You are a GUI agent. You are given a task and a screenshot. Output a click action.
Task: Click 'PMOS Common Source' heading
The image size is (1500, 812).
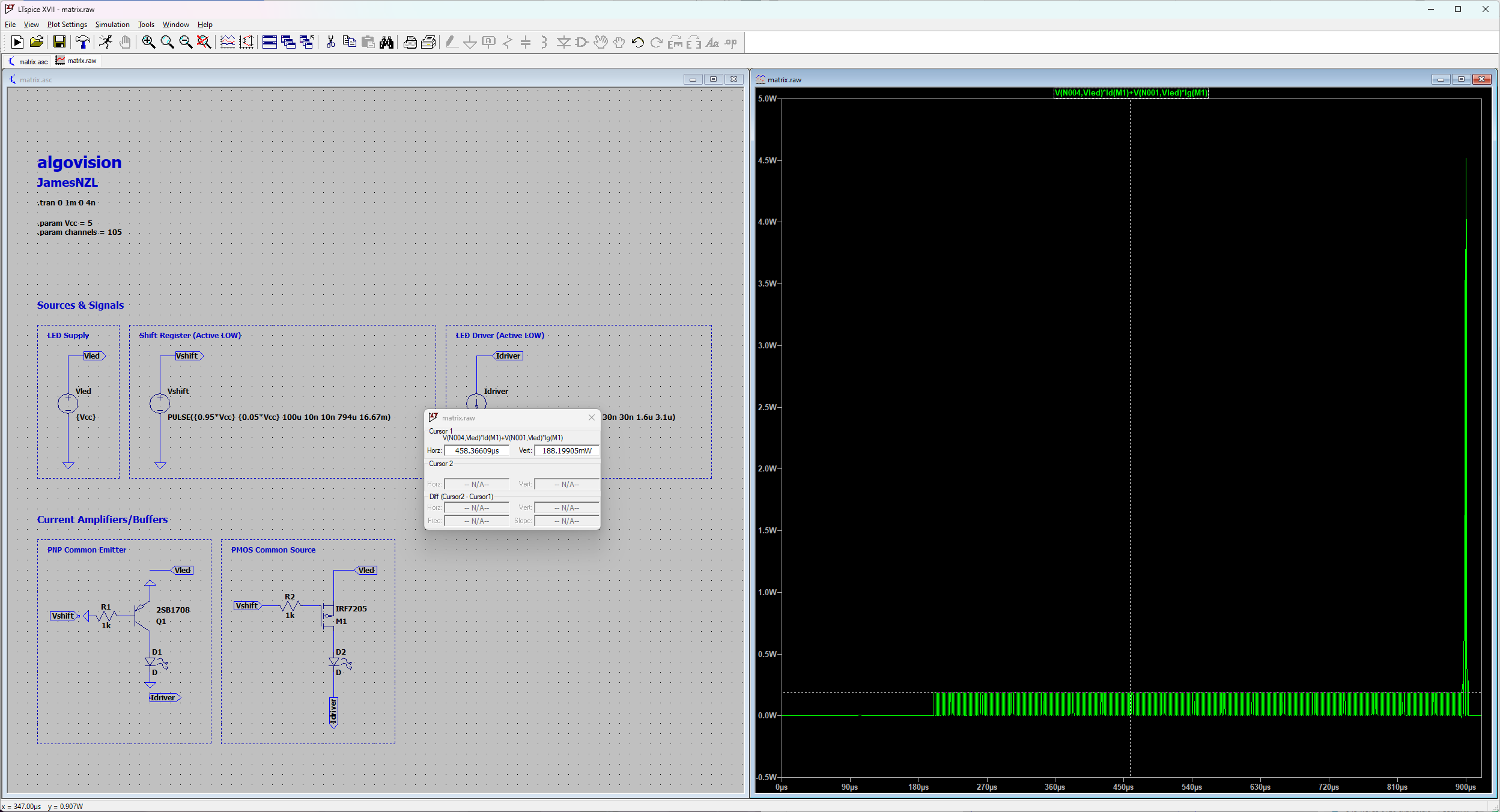pos(273,550)
